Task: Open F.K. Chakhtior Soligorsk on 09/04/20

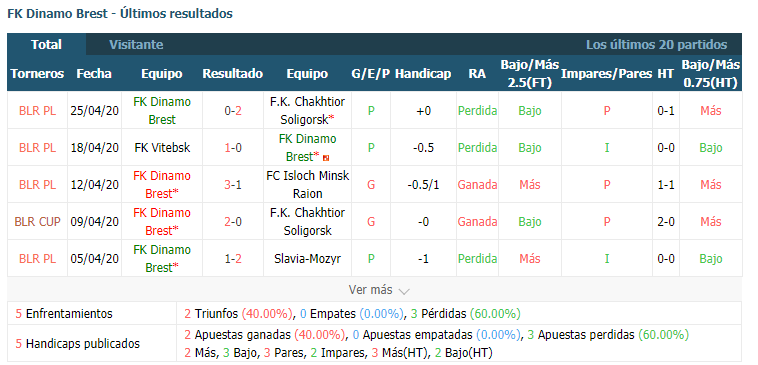Action: pyautogui.click(x=307, y=222)
